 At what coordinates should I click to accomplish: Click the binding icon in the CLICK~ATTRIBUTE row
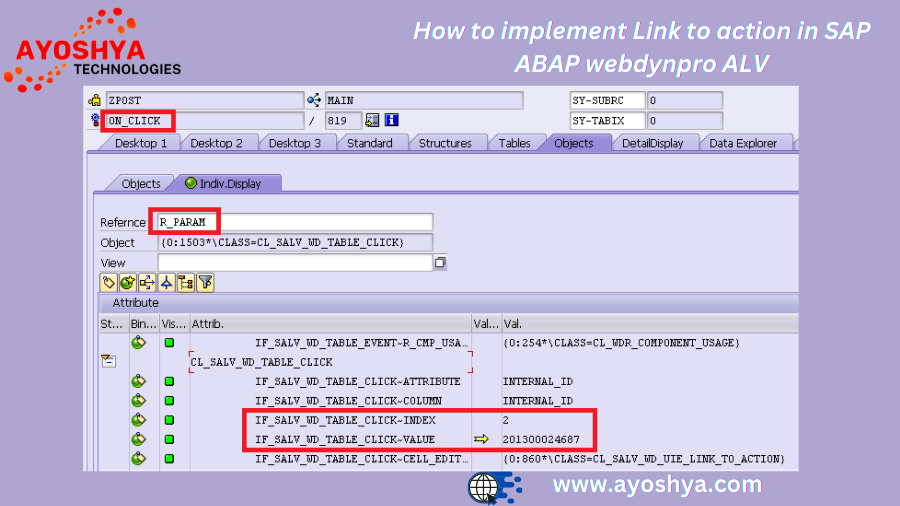coord(138,381)
